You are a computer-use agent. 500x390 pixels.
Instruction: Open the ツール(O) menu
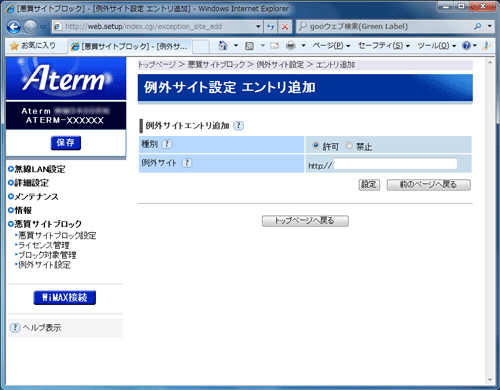(437, 46)
